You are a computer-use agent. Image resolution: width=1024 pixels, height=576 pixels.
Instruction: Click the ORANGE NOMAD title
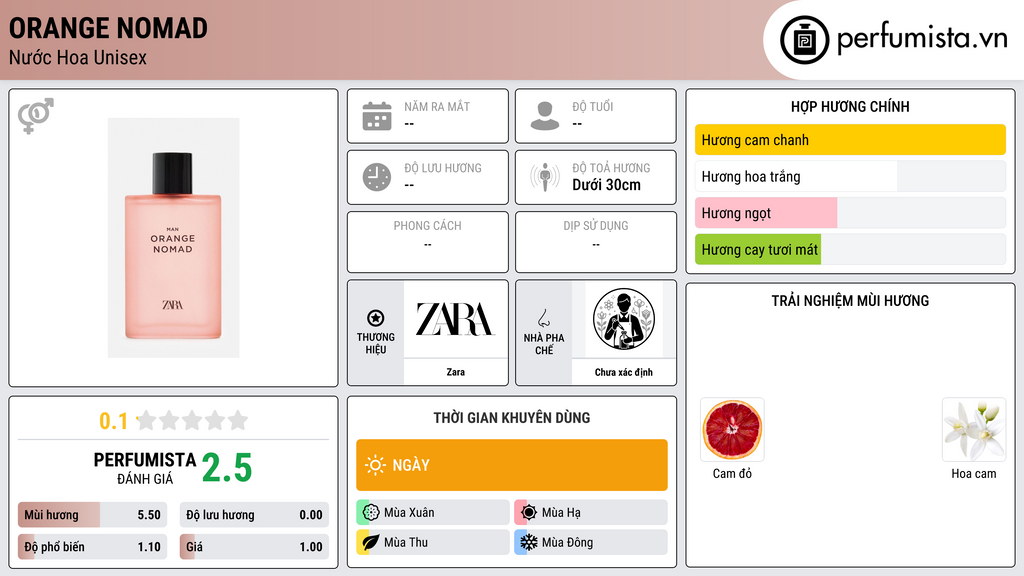tap(108, 28)
